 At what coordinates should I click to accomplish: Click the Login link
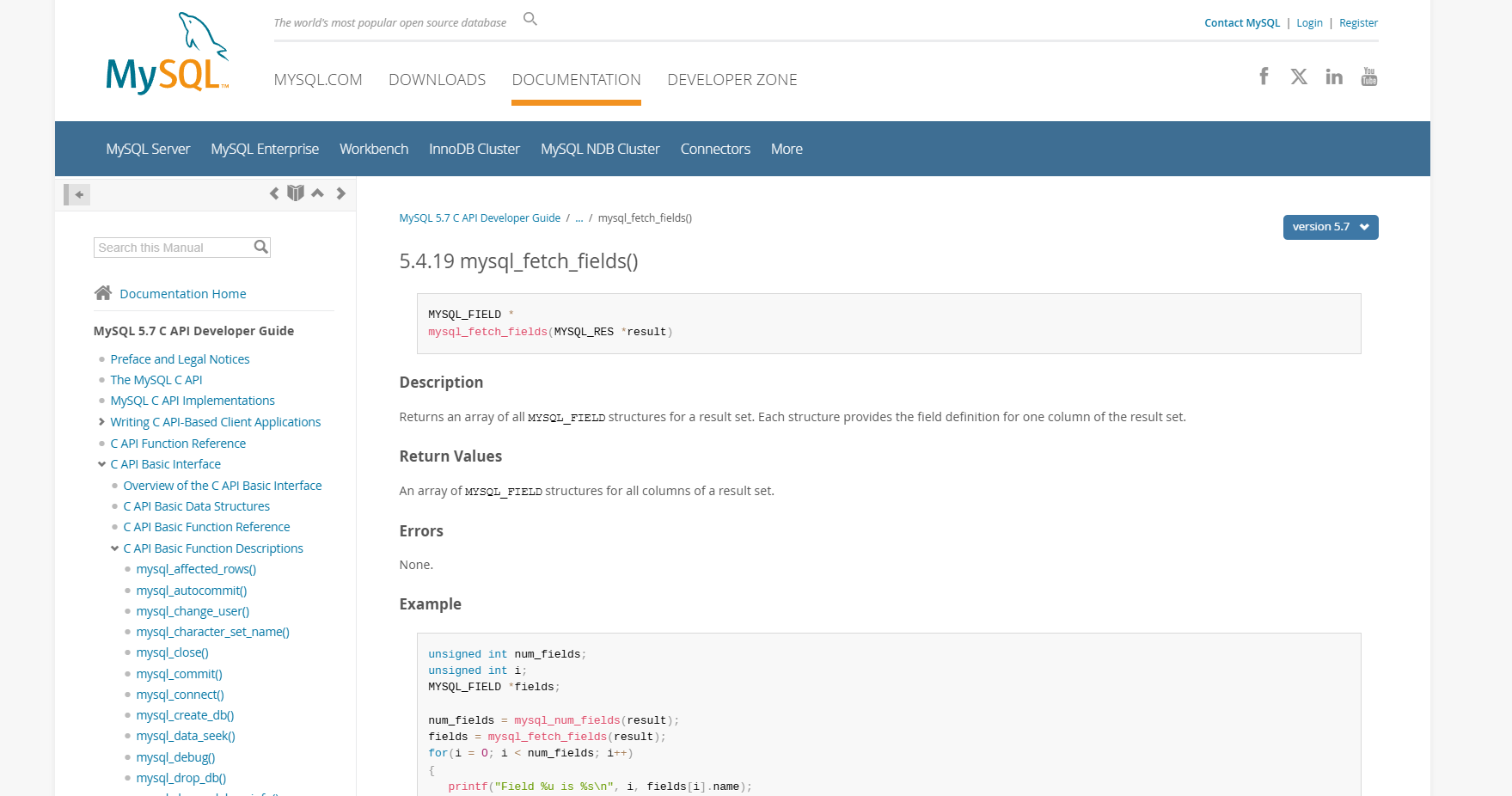pos(1309,23)
